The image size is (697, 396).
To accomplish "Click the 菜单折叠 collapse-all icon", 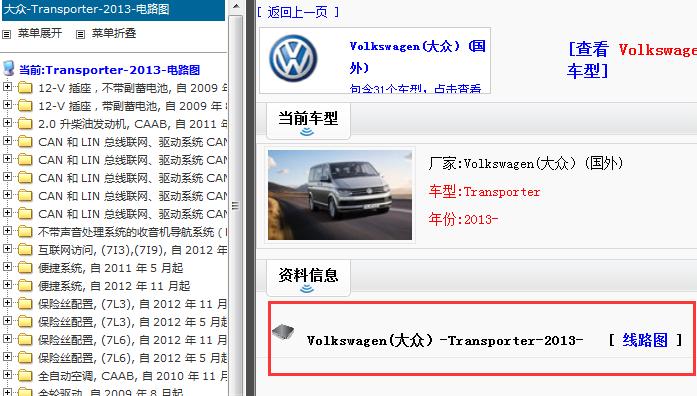I will [x=80, y=34].
